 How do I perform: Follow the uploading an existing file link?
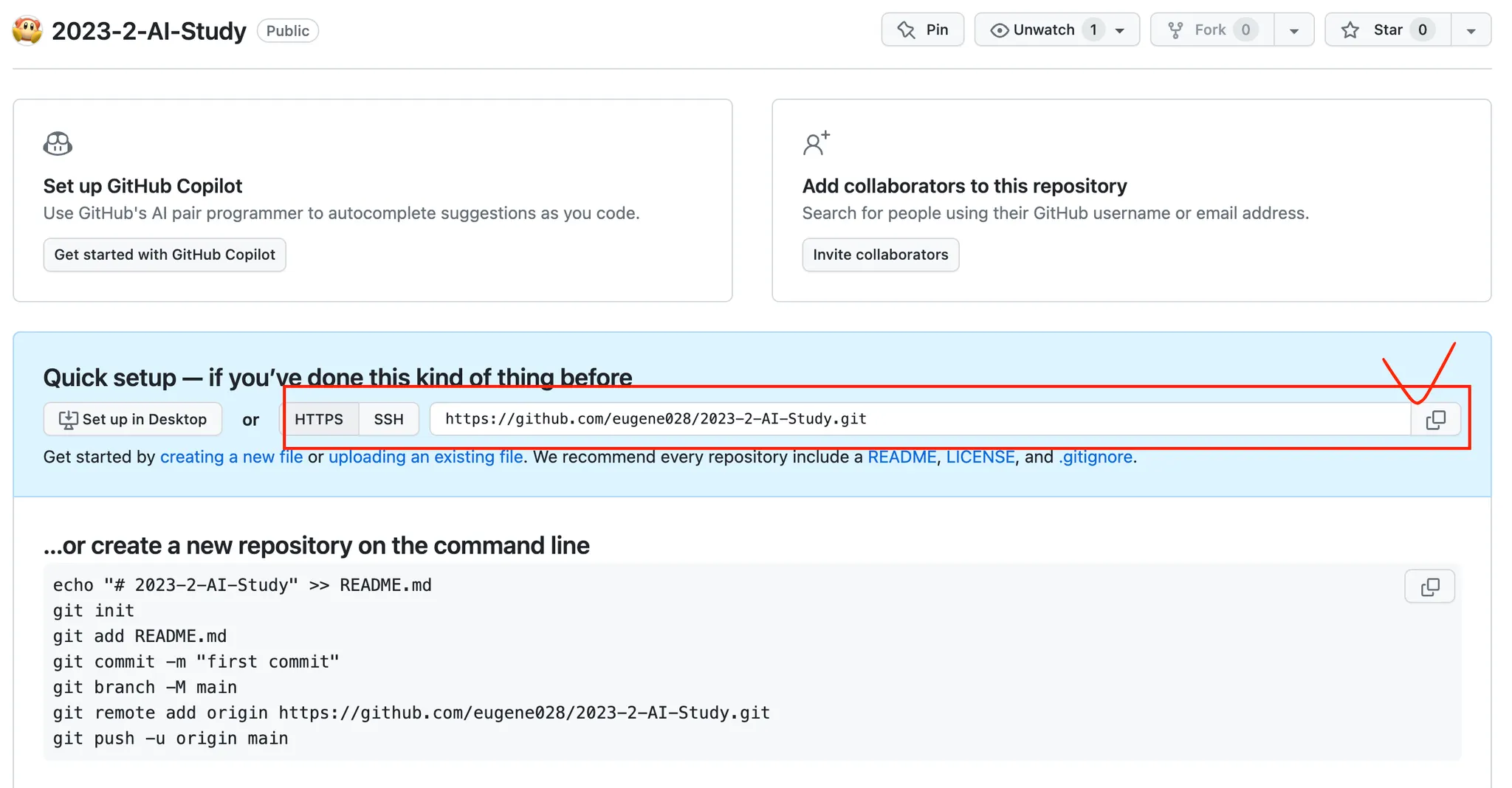(425, 457)
